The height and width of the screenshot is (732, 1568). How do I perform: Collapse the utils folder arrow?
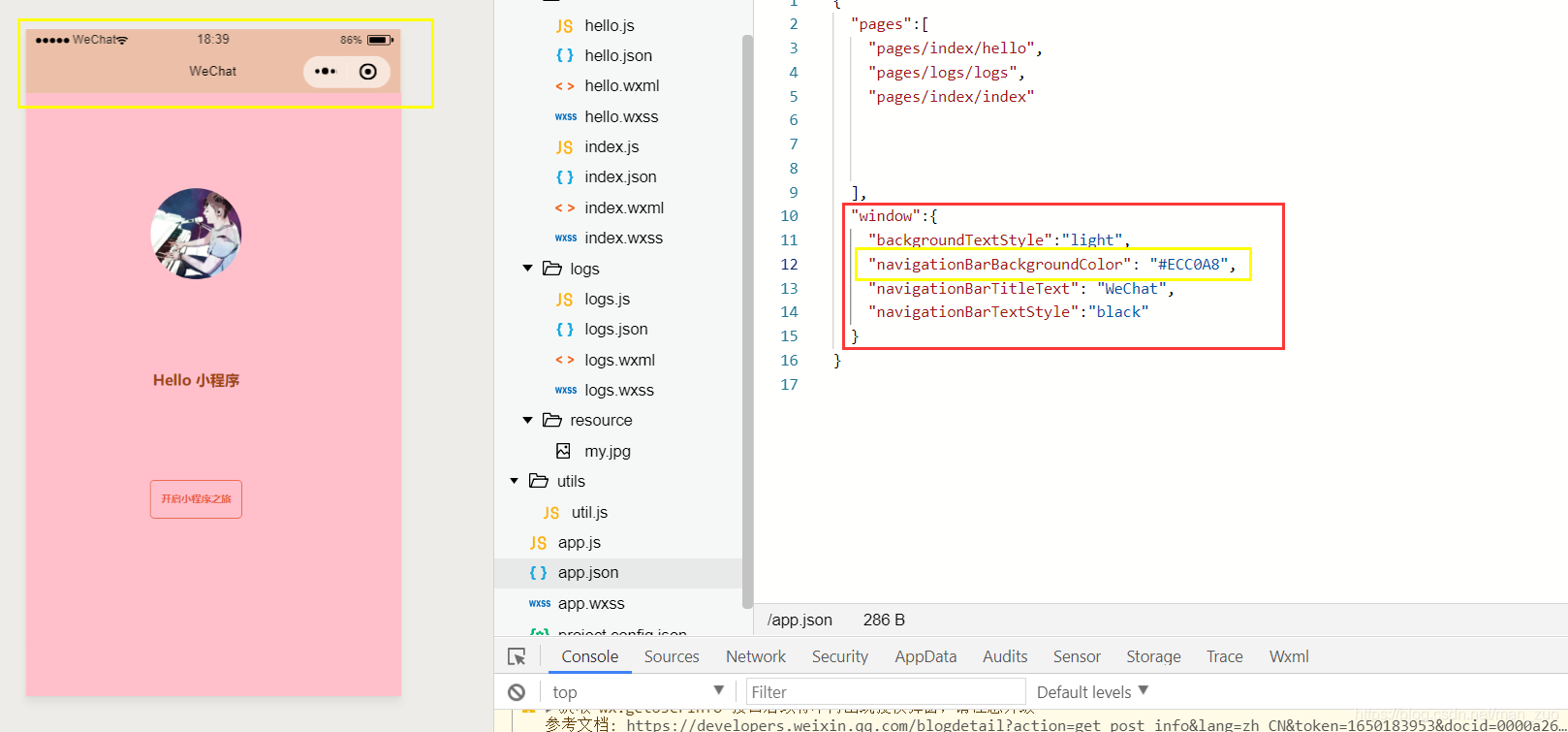point(515,481)
